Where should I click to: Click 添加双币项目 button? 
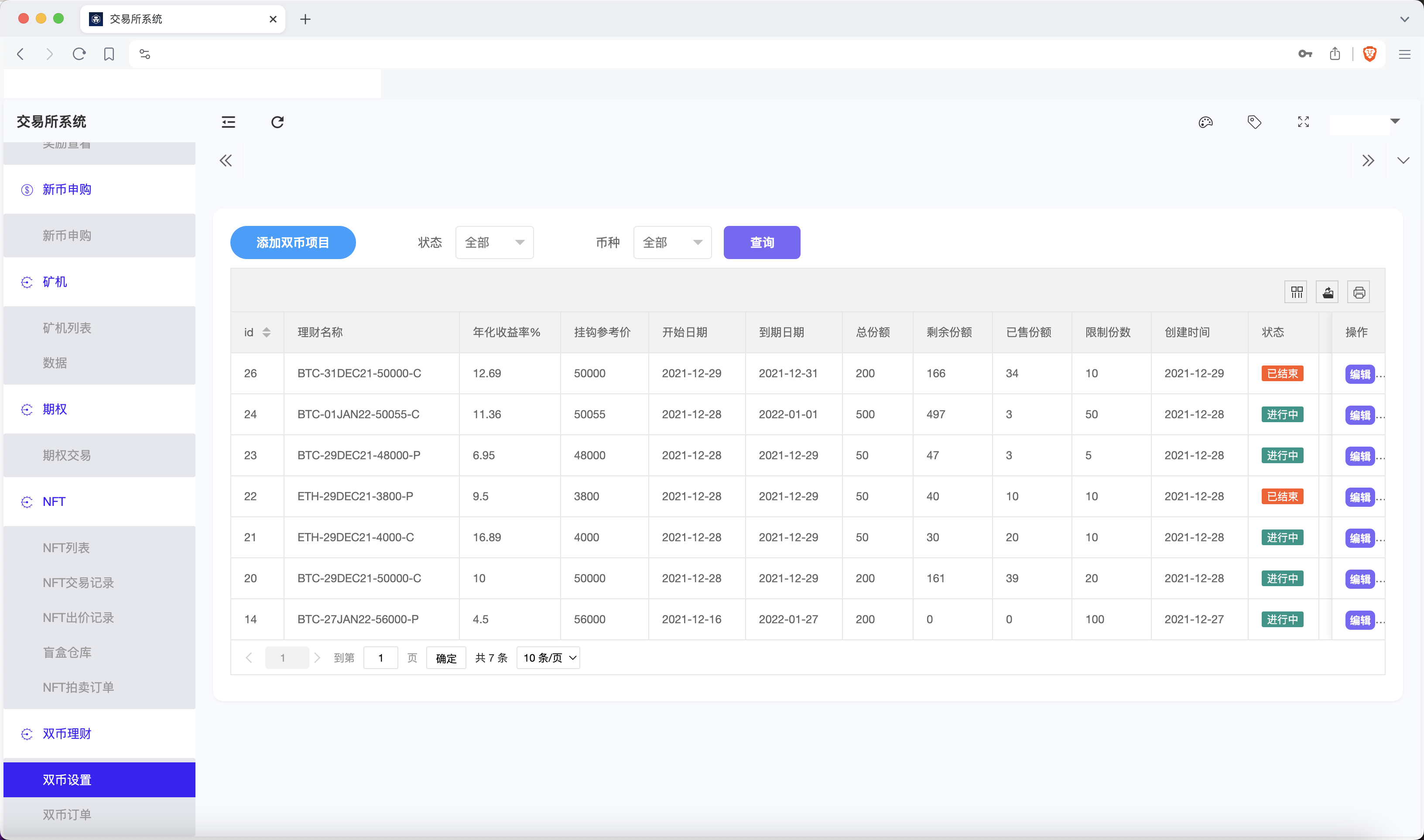pyautogui.click(x=293, y=242)
